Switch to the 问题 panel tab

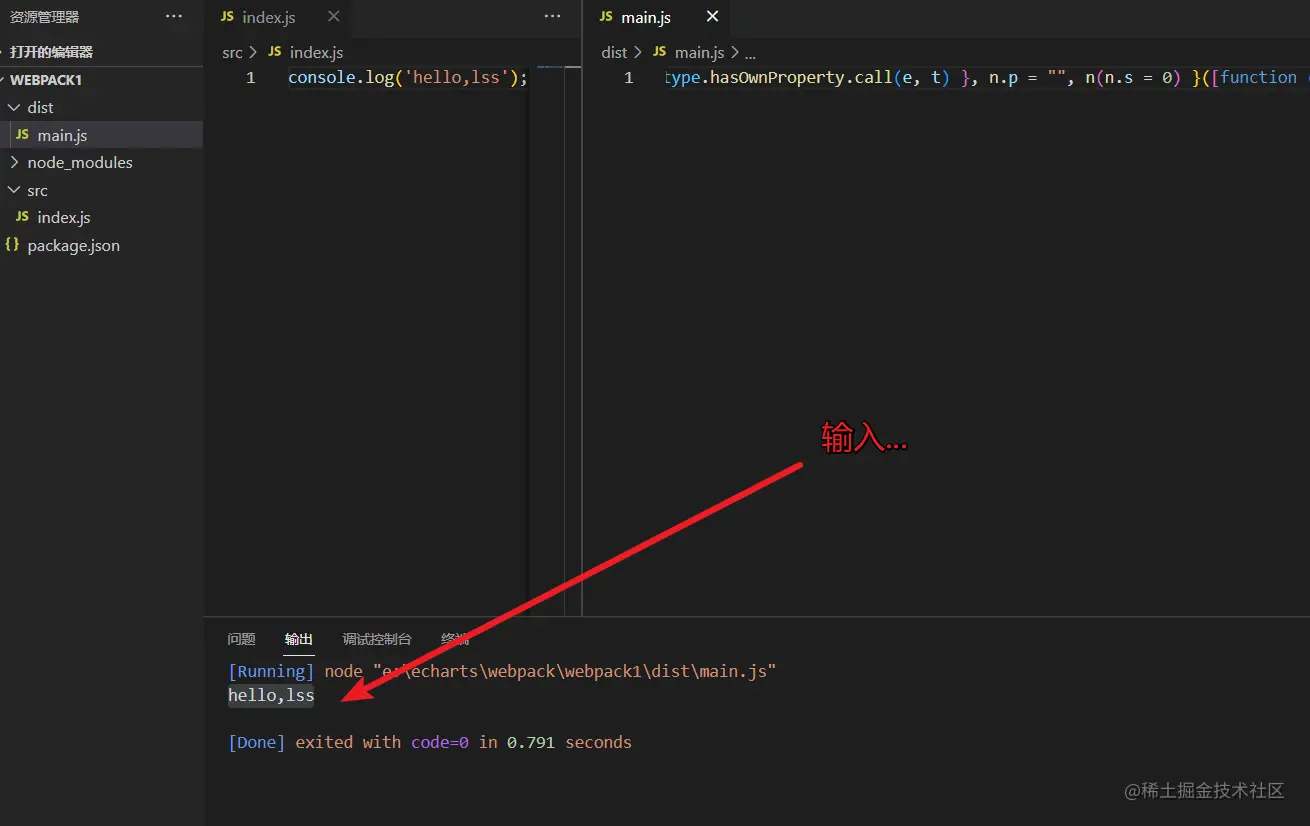[x=241, y=639]
